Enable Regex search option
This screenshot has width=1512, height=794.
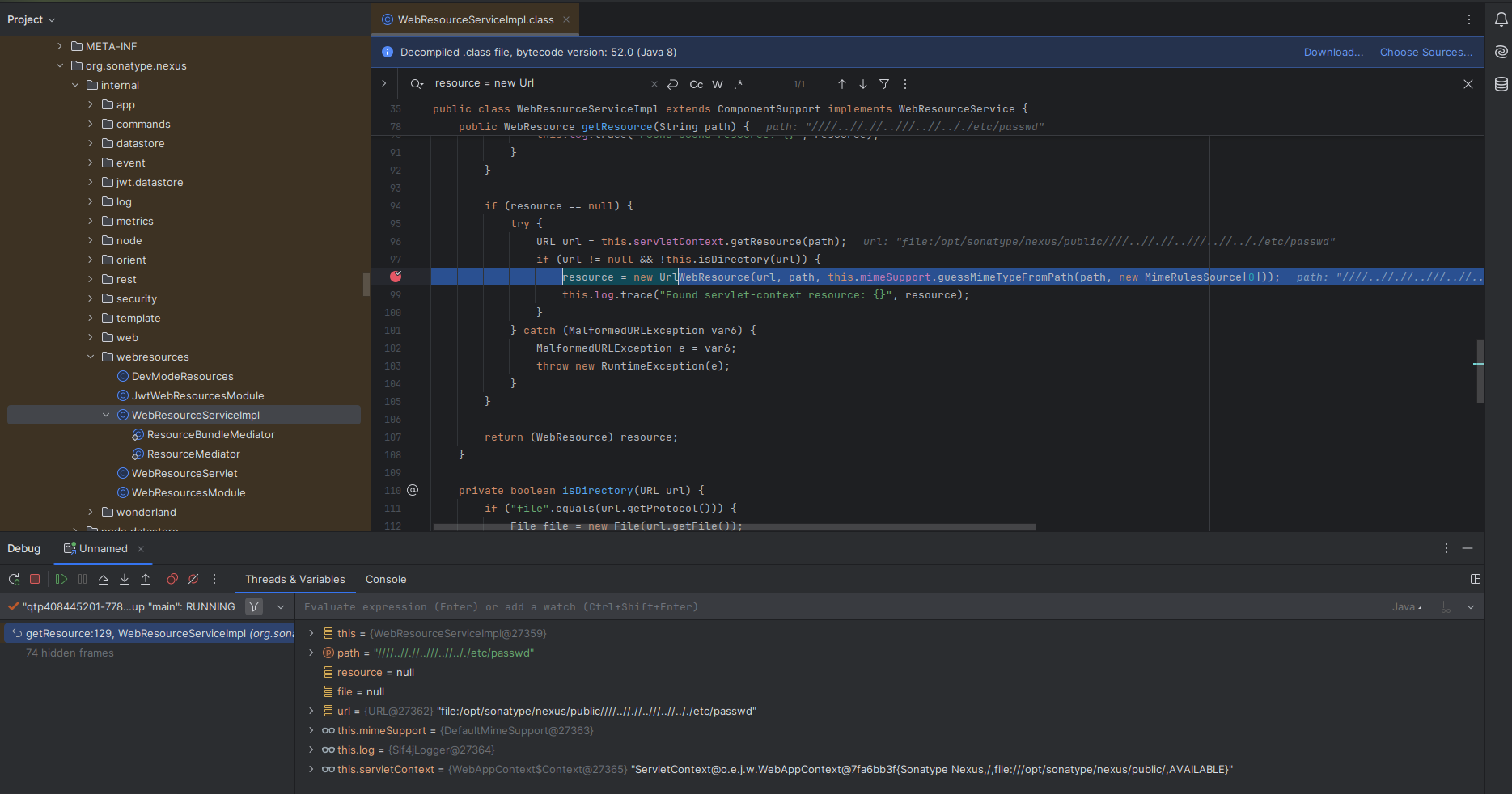[x=739, y=84]
